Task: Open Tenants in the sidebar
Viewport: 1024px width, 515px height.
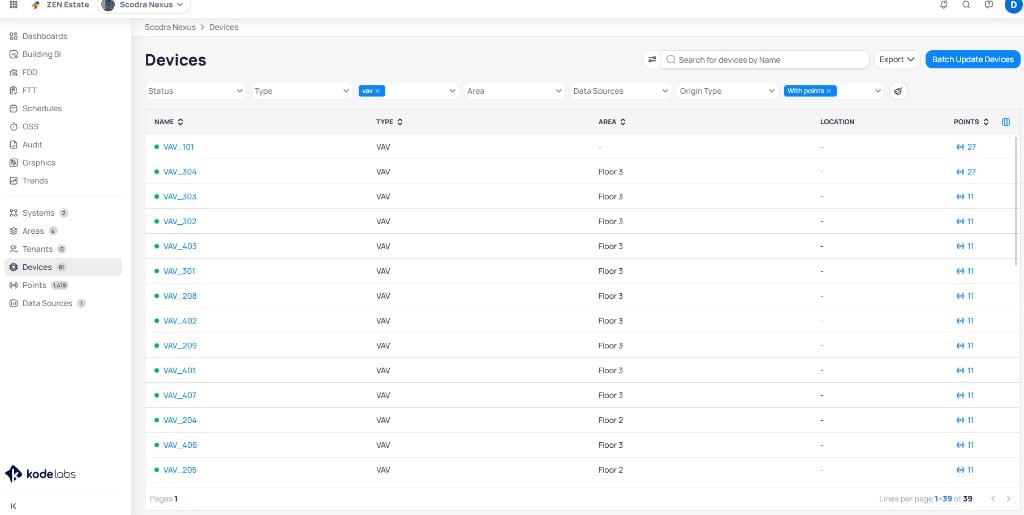Action: coord(37,249)
